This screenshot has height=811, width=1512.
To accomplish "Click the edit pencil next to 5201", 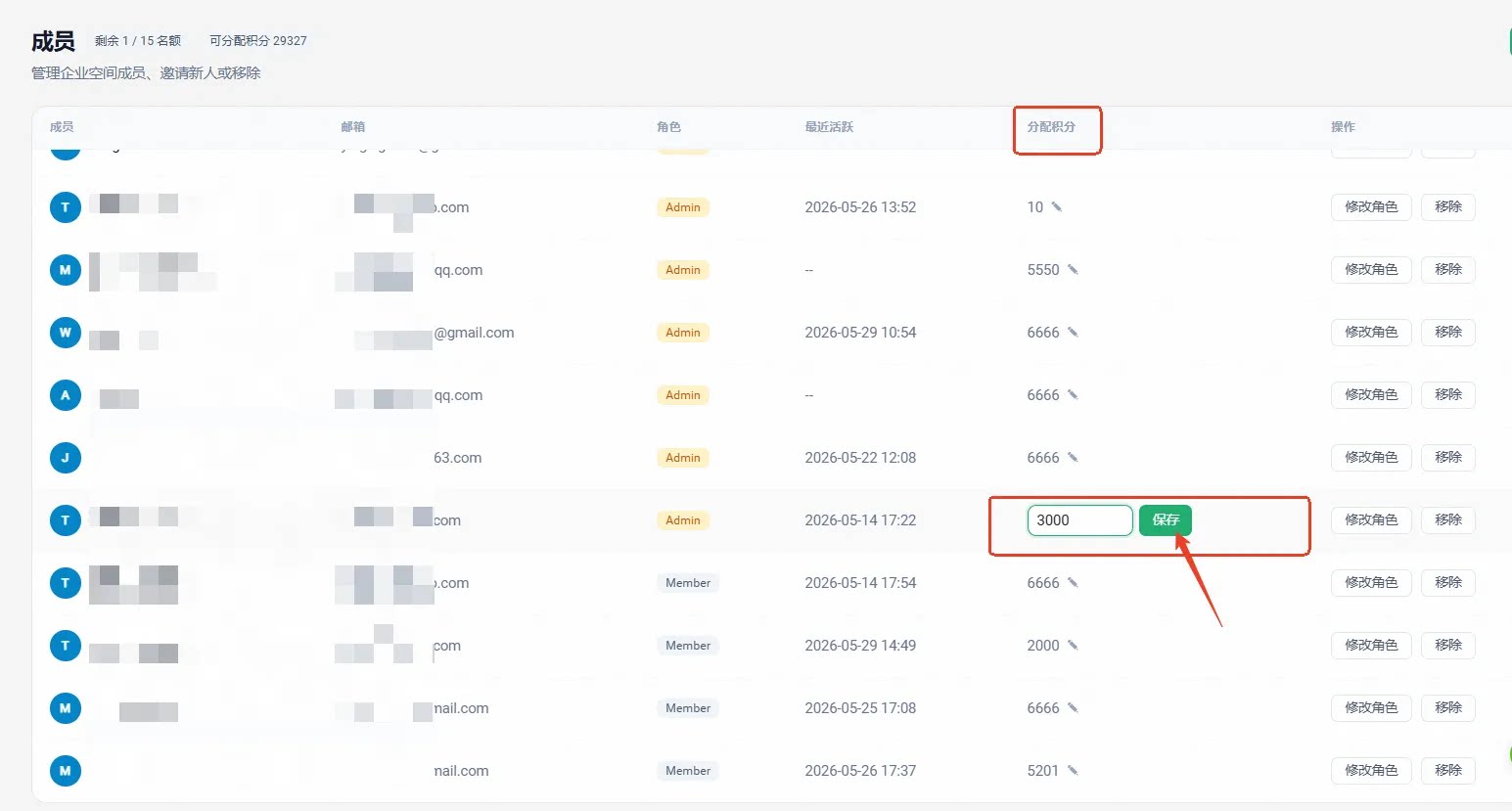I will pos(1073,771).
